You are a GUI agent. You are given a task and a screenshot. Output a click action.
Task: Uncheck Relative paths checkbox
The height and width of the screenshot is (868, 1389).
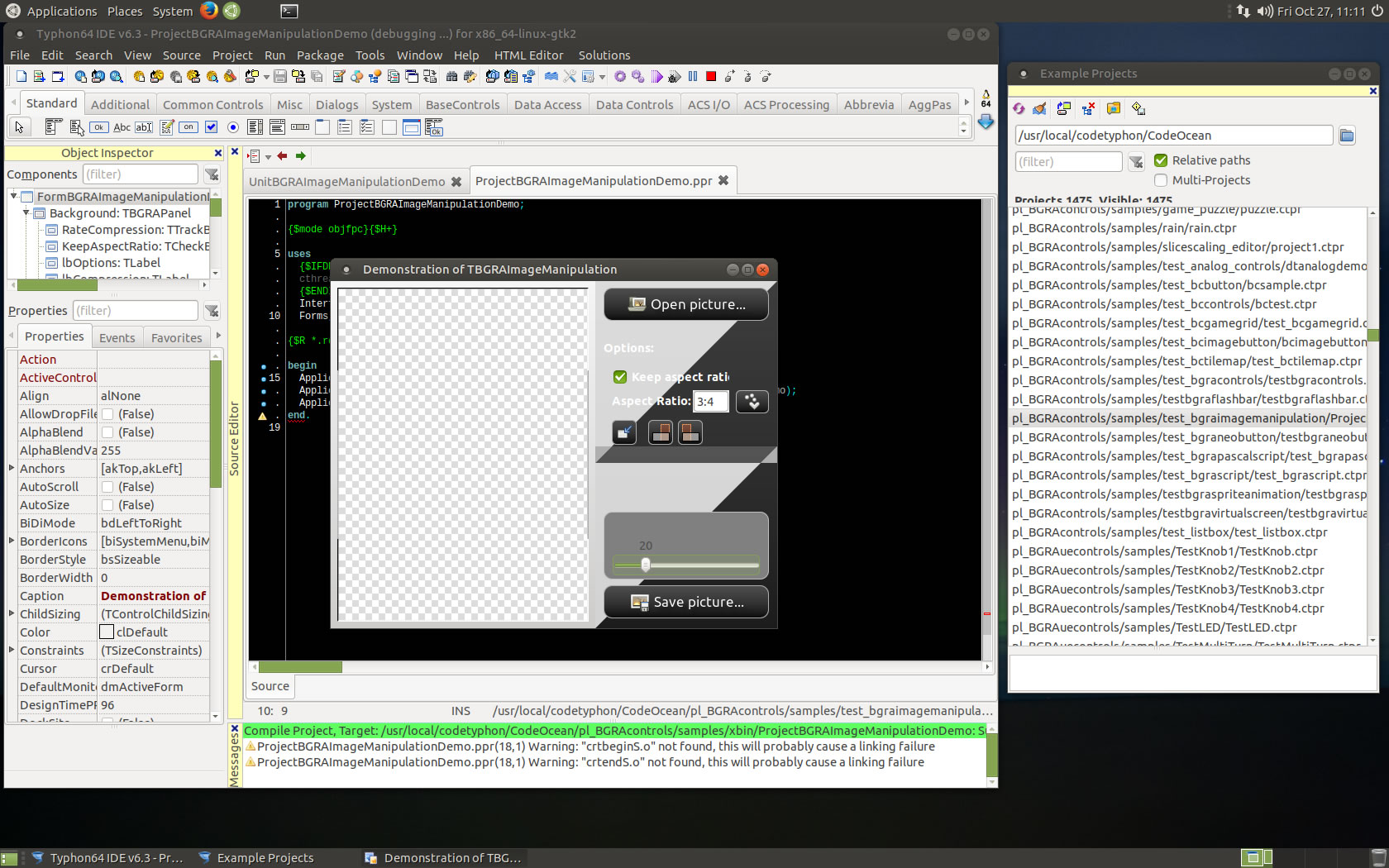click(1161, 160)
